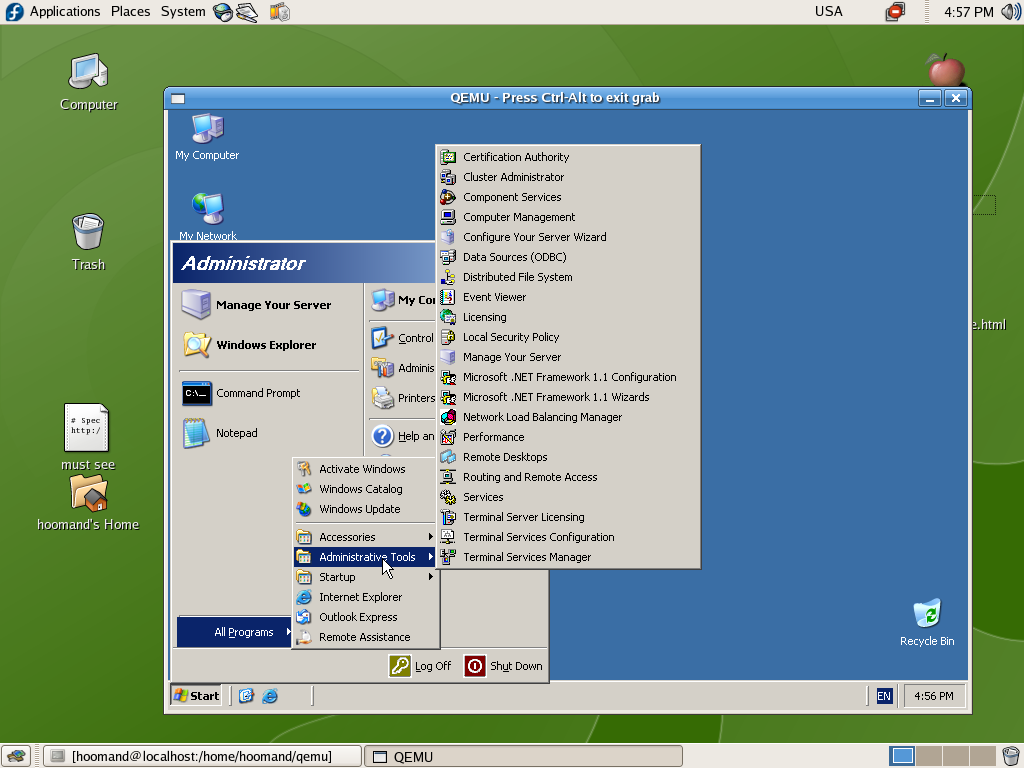Click the Command Prompt icon in Start menu
The width and height of the screenshot is (1024, 768).
(197, 393)
